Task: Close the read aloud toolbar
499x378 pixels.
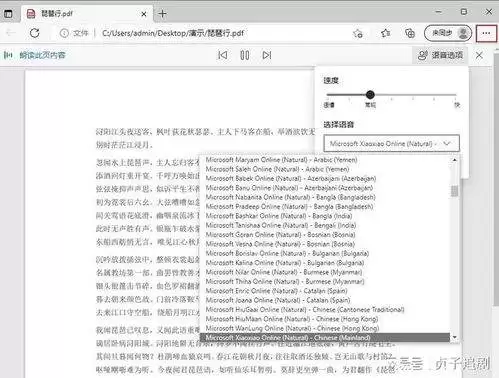Action: pos(479,55)
